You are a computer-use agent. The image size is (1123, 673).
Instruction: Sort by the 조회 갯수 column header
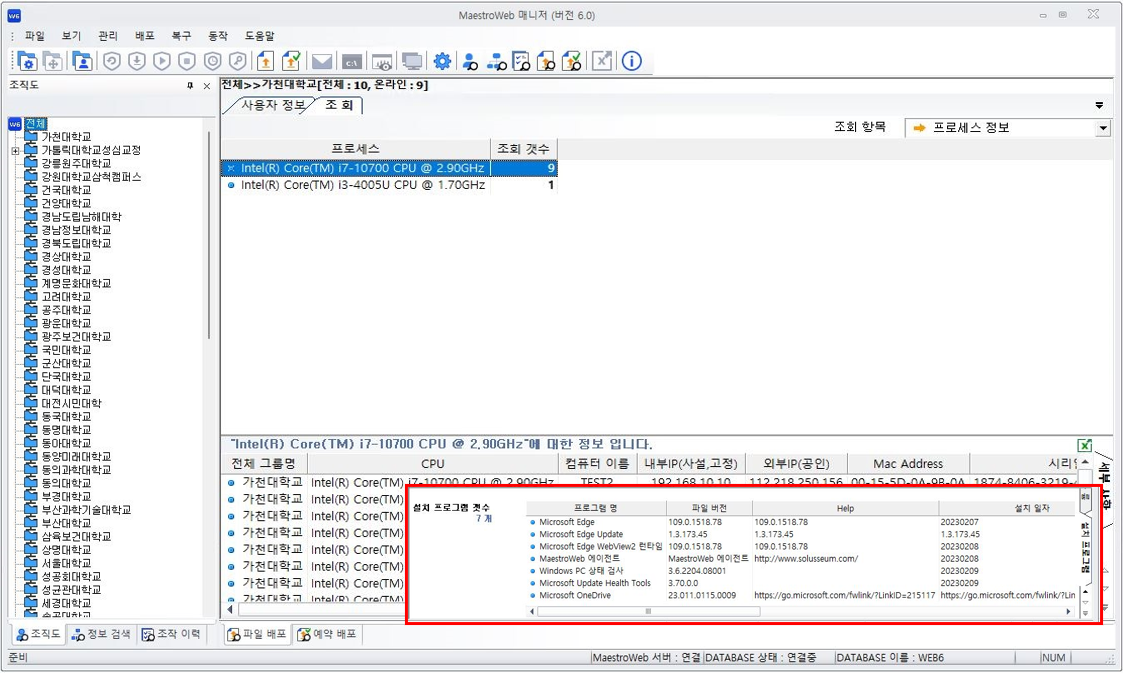[x=523, y=149]
